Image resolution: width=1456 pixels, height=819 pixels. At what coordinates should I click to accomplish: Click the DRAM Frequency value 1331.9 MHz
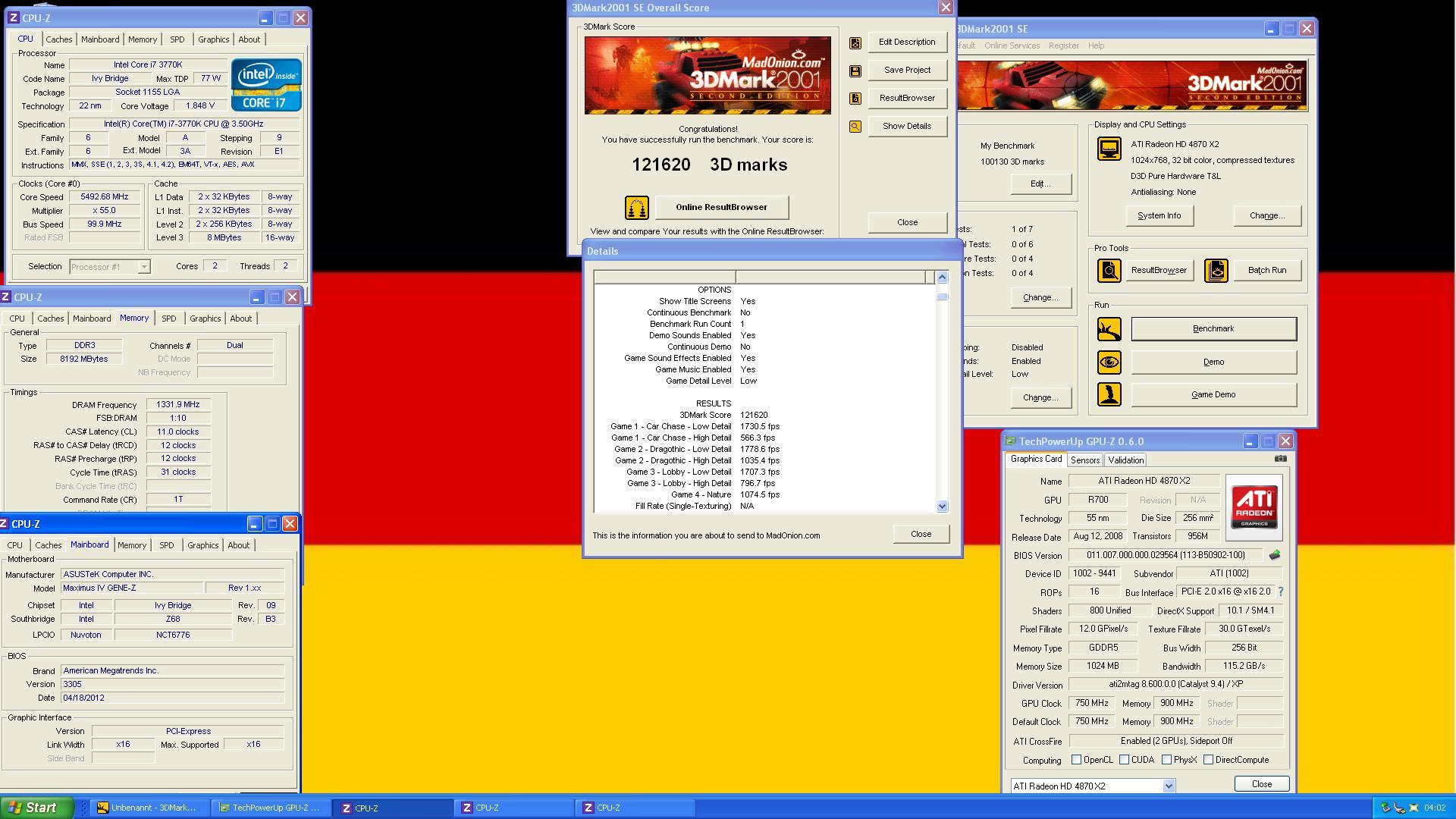[x=177, y=405]
